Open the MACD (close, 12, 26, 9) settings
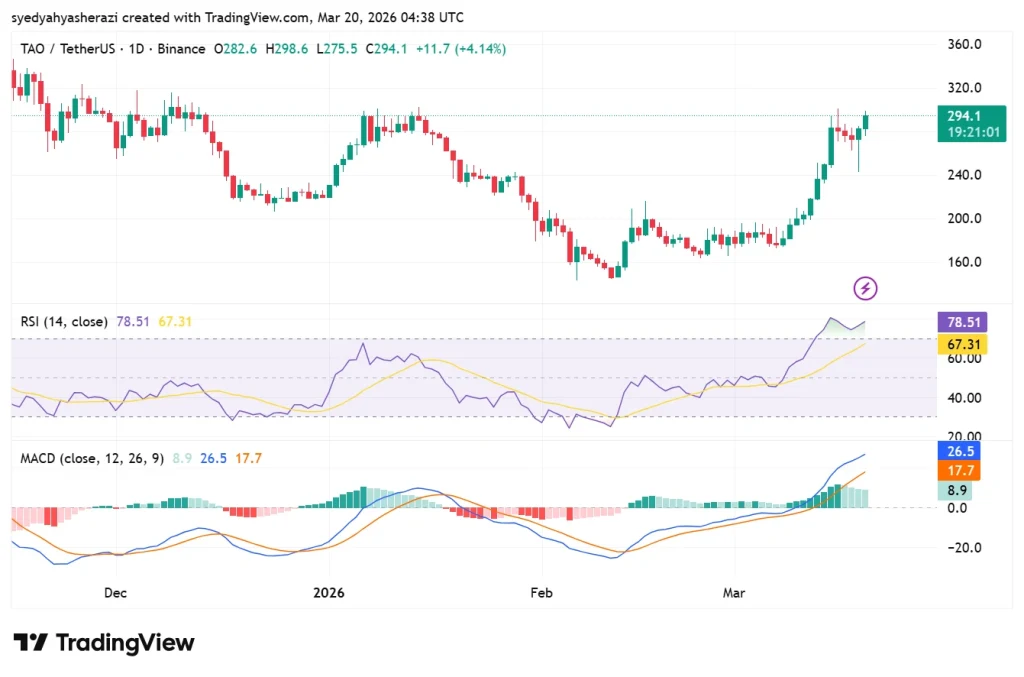 click(x=90, y=458)
